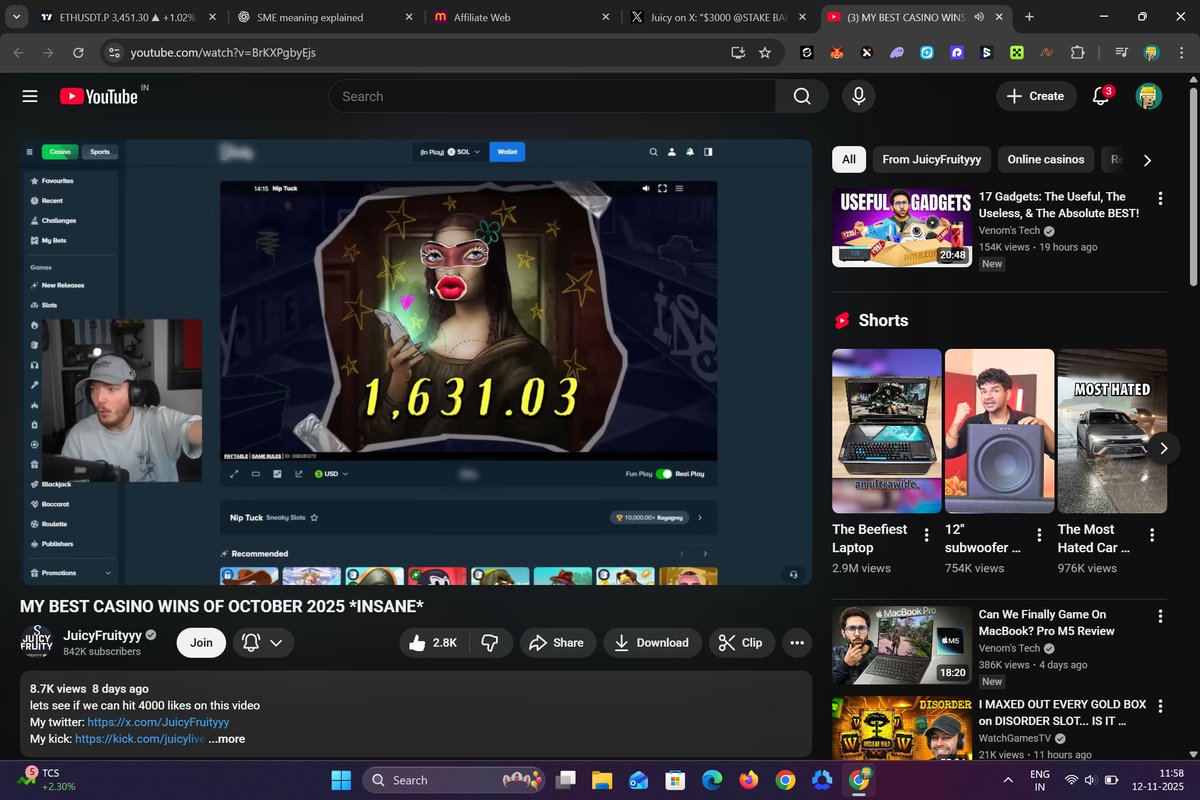The image size is (1200, 800).
Task: Open the TCS stock widget in taskbar
Action: point(47,780)
